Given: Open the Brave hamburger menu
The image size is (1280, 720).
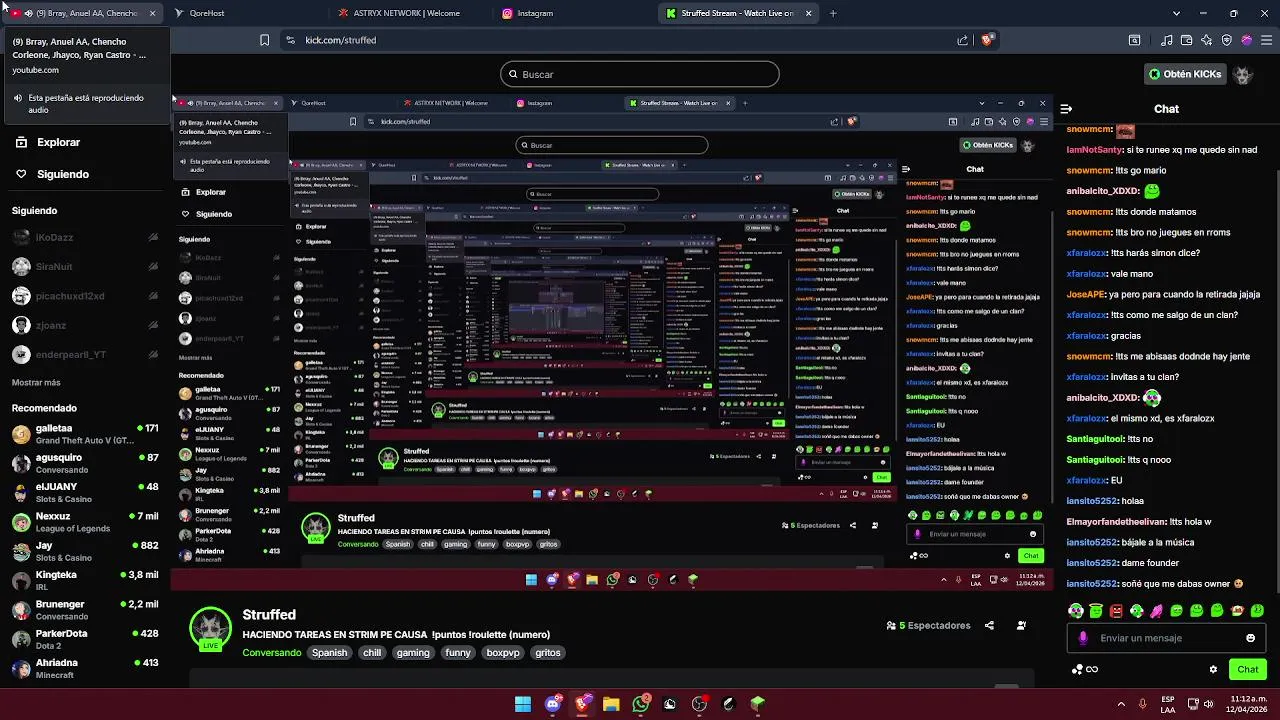Looking at the screenshot, I should (1266, 40).
